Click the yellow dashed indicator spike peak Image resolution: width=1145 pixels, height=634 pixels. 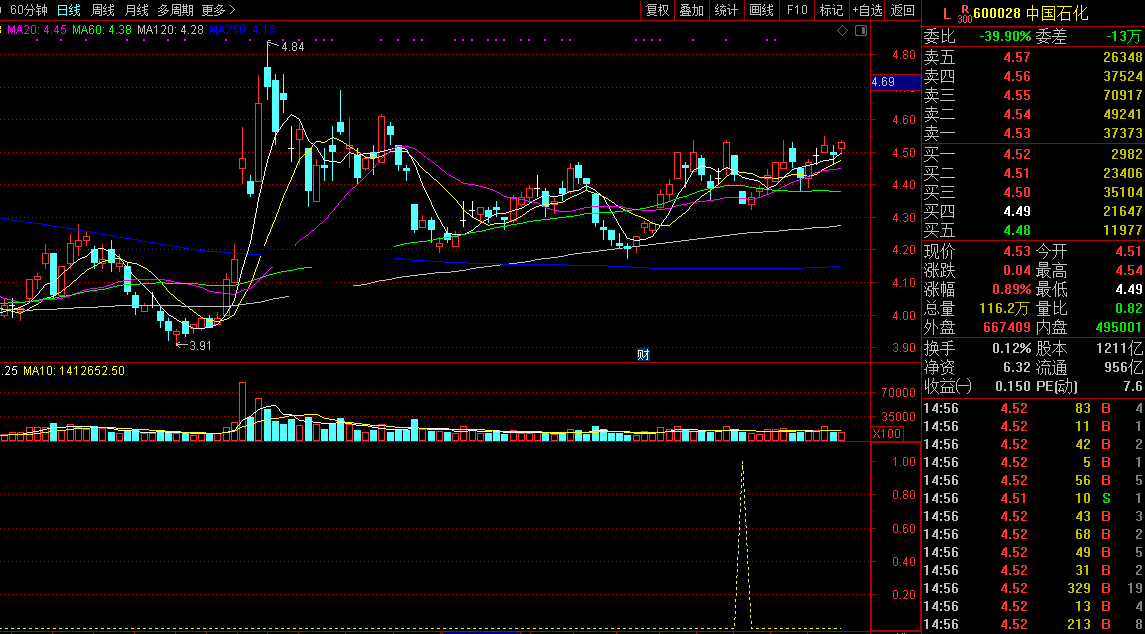tap(743, 462)
